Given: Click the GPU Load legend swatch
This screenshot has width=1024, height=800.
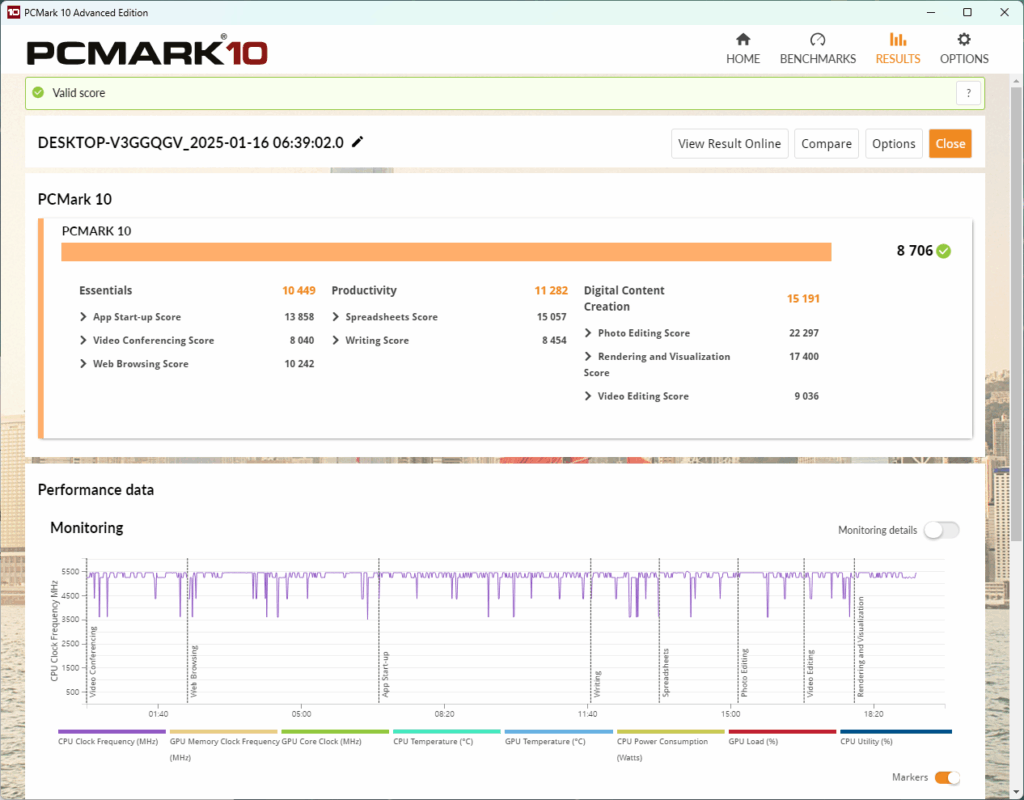Looking at the screenshot, I should point(782,731).
